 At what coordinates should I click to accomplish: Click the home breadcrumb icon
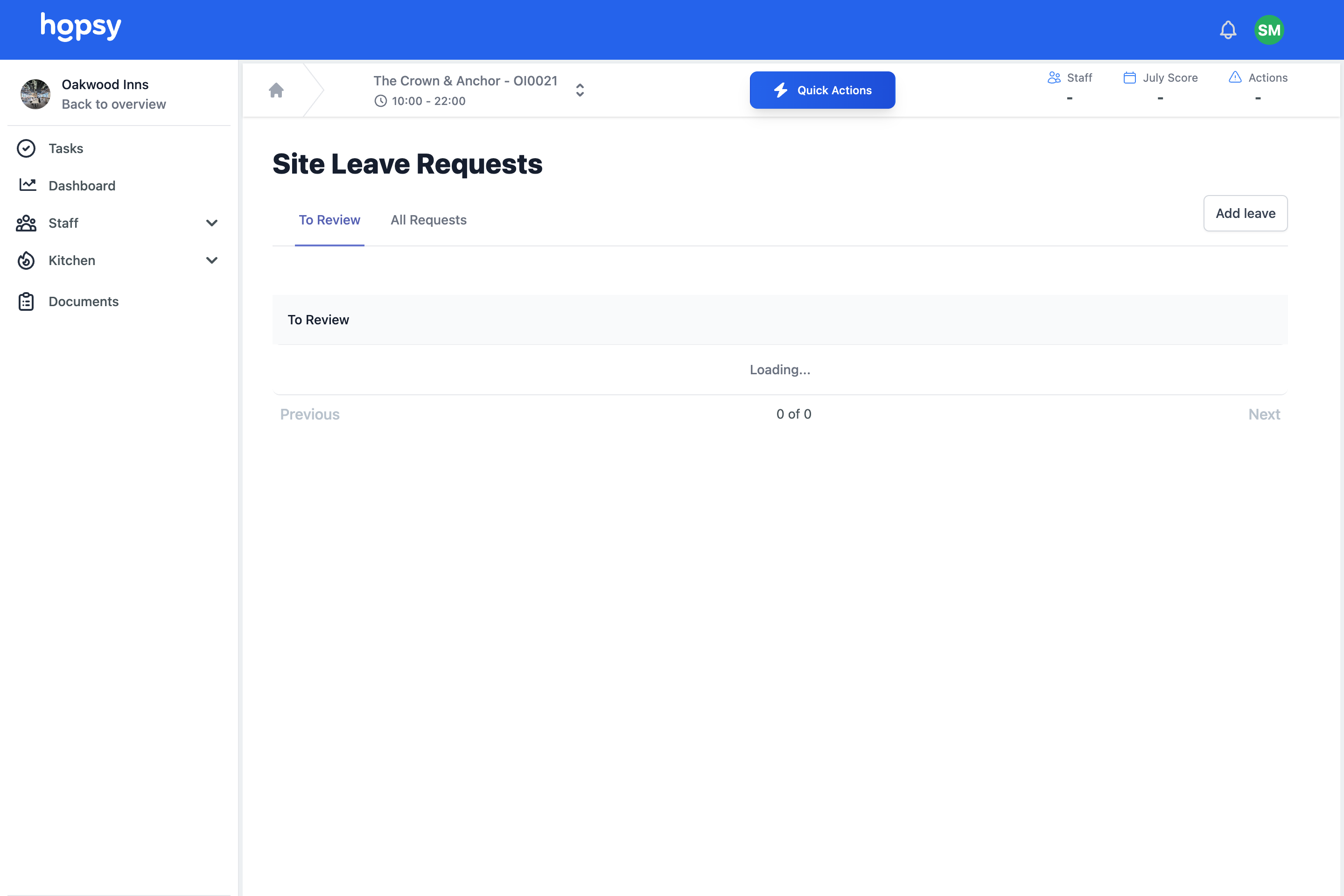coord(276,90)
